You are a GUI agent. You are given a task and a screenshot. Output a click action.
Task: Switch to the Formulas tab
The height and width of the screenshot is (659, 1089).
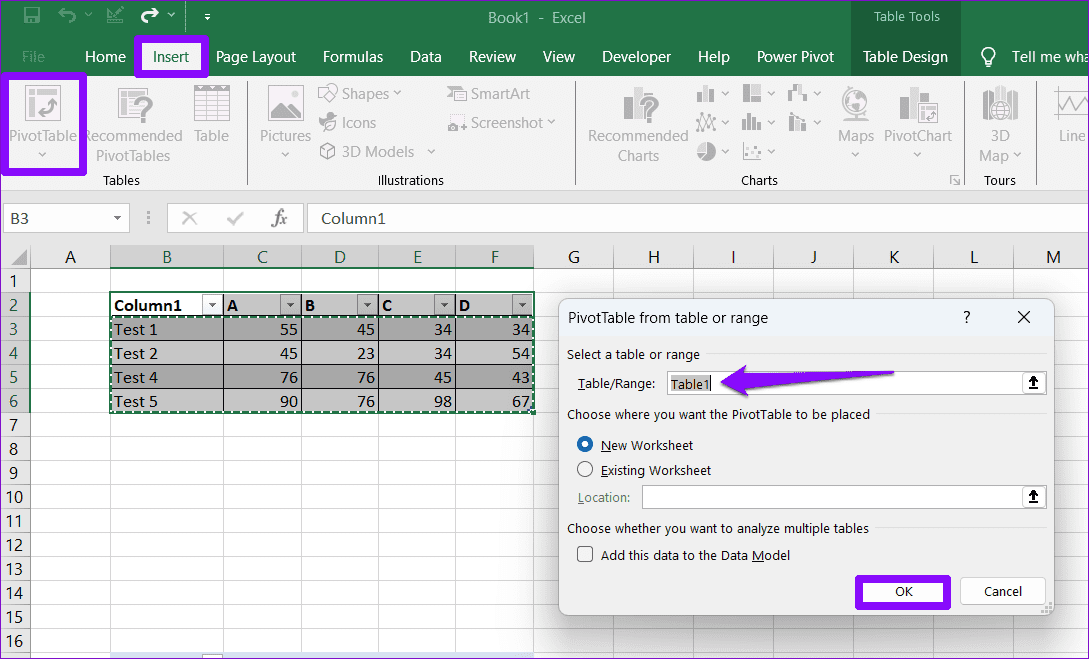click(x=353, y=57)
